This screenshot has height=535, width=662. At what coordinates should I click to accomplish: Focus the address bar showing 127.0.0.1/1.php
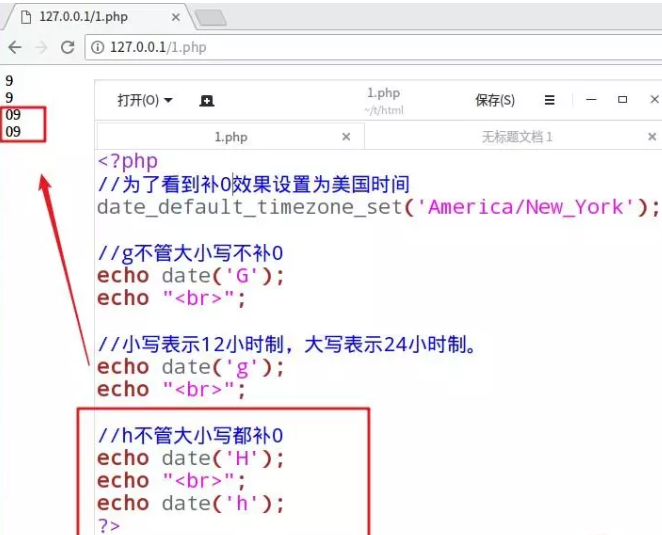click(x=374, y=47)
